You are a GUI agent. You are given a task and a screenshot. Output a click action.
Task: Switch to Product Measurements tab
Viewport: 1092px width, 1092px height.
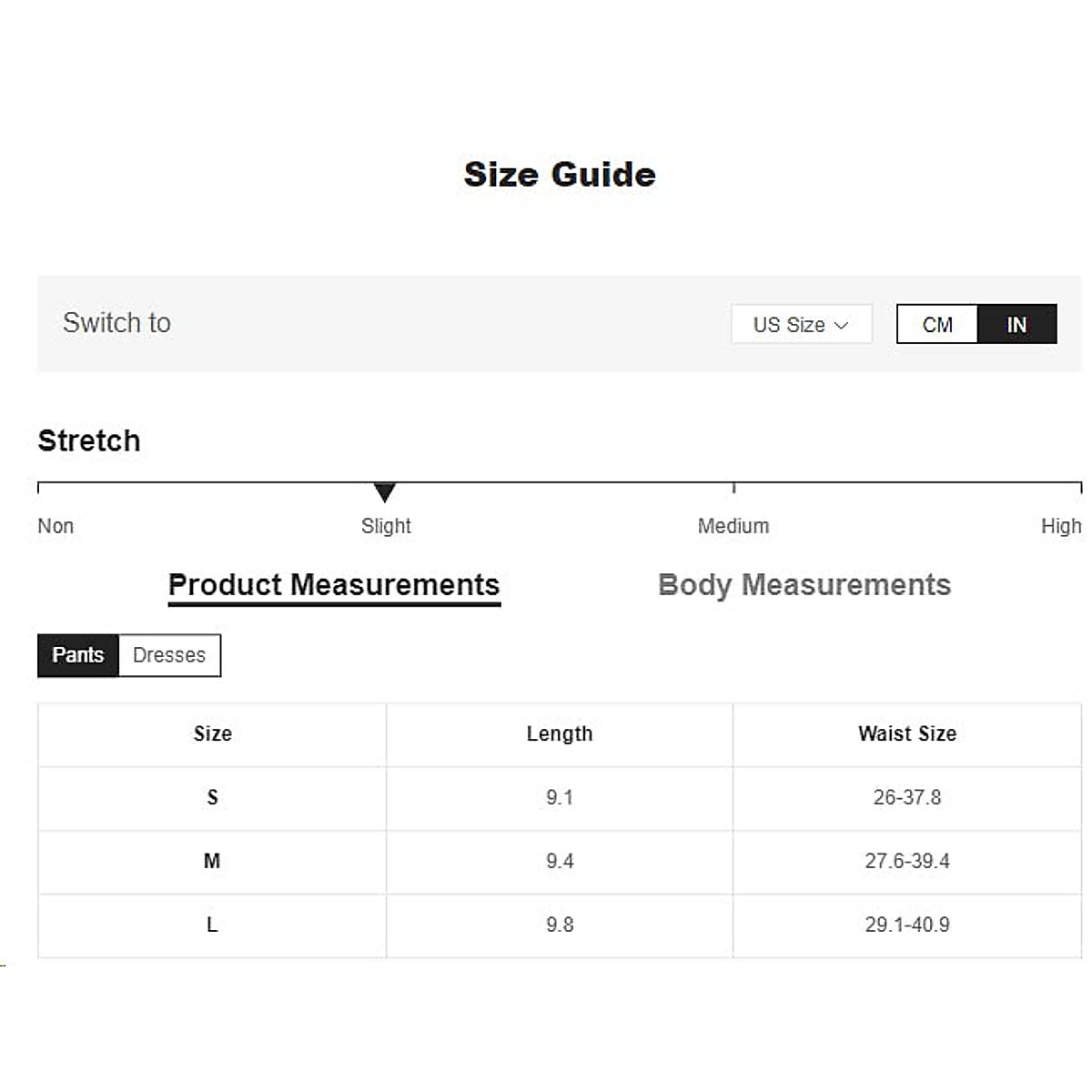point(334,585)
